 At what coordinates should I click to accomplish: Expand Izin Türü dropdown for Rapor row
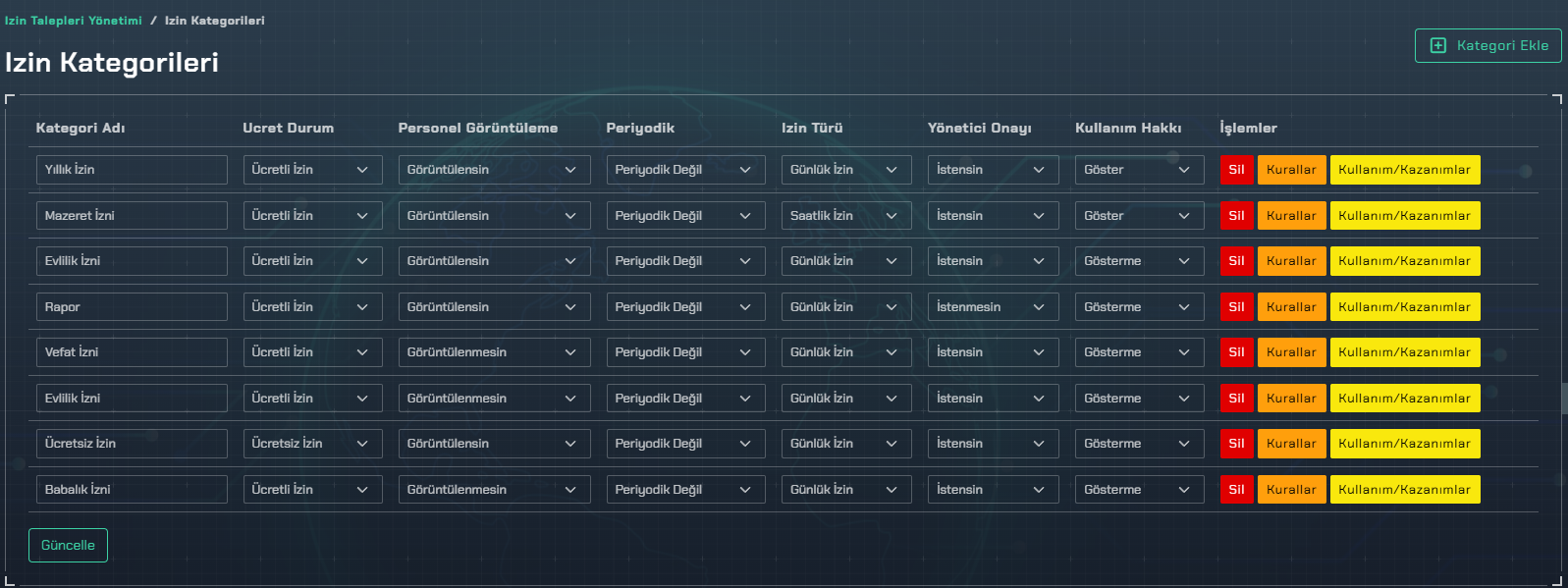[844, 307]
